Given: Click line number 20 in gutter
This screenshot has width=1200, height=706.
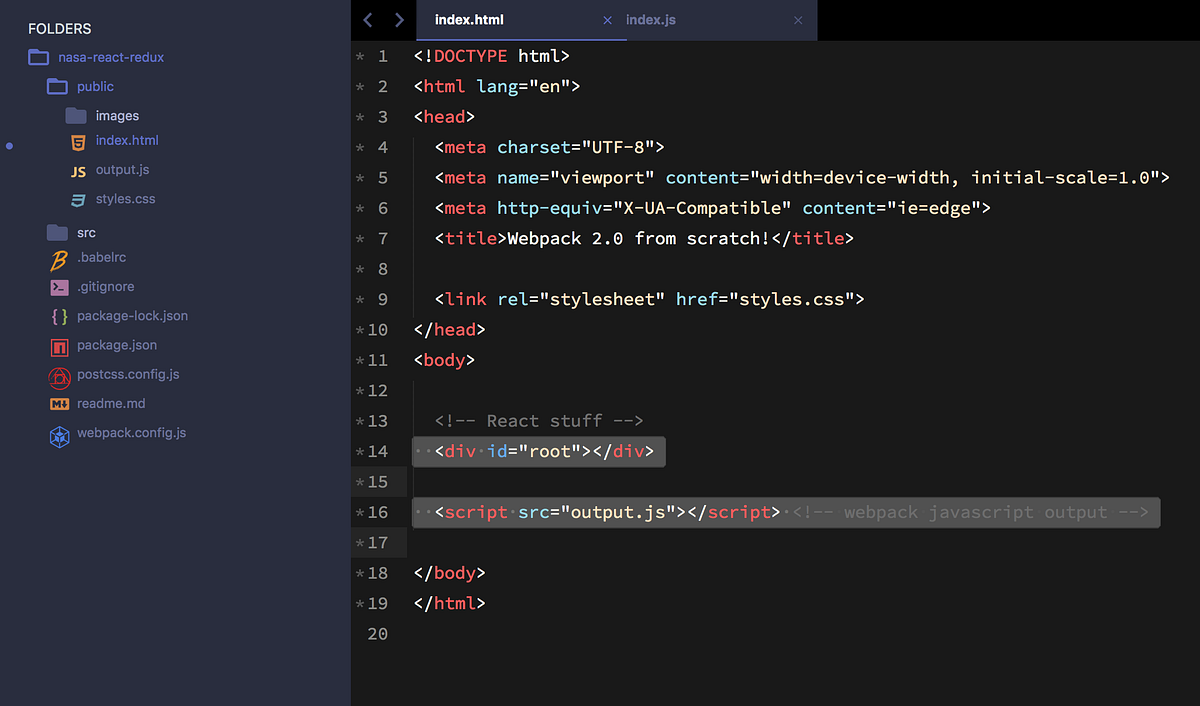Looking at the screenshot, I should 377,634.
